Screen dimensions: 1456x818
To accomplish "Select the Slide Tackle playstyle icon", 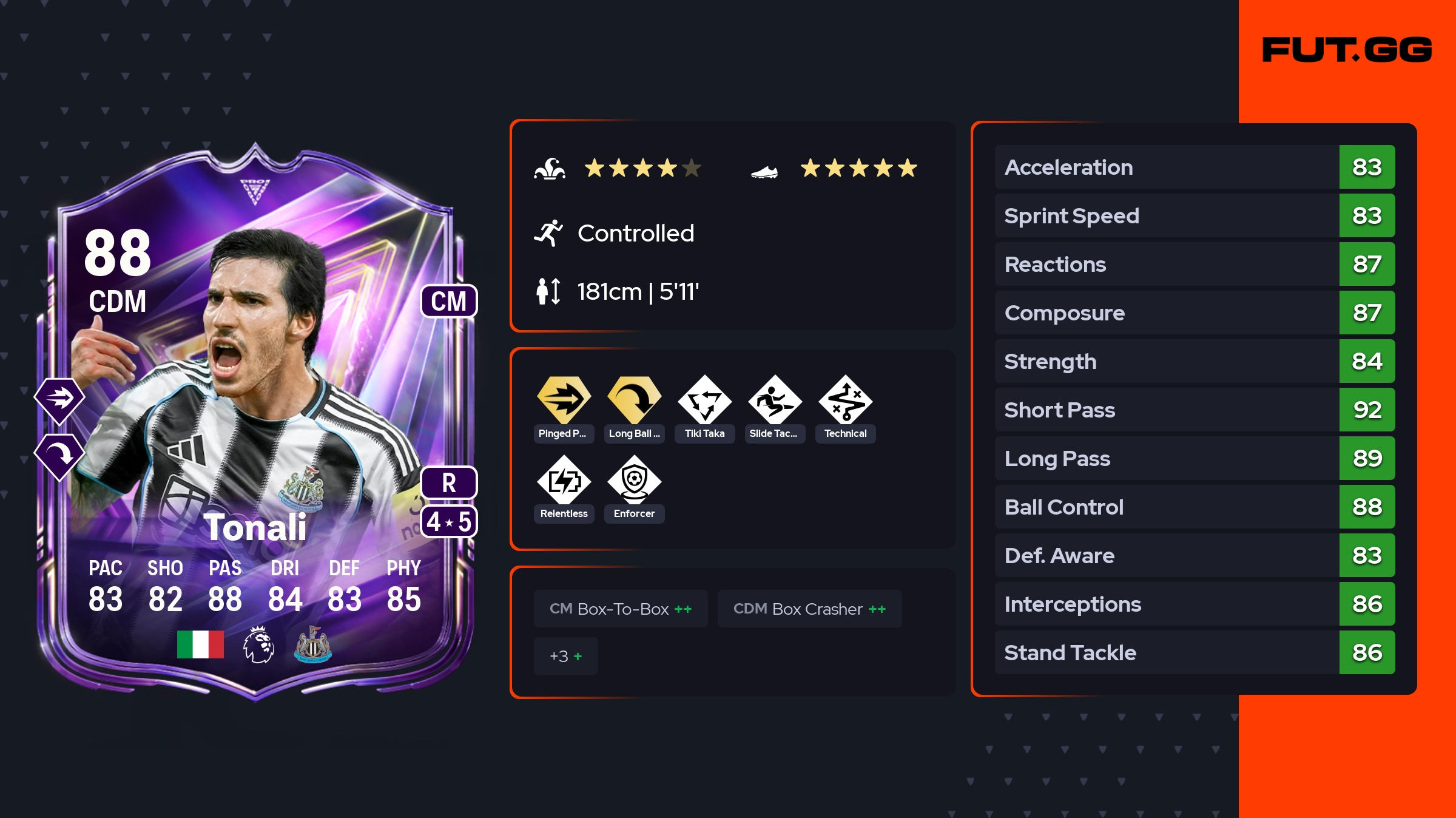I will (775, 400).
